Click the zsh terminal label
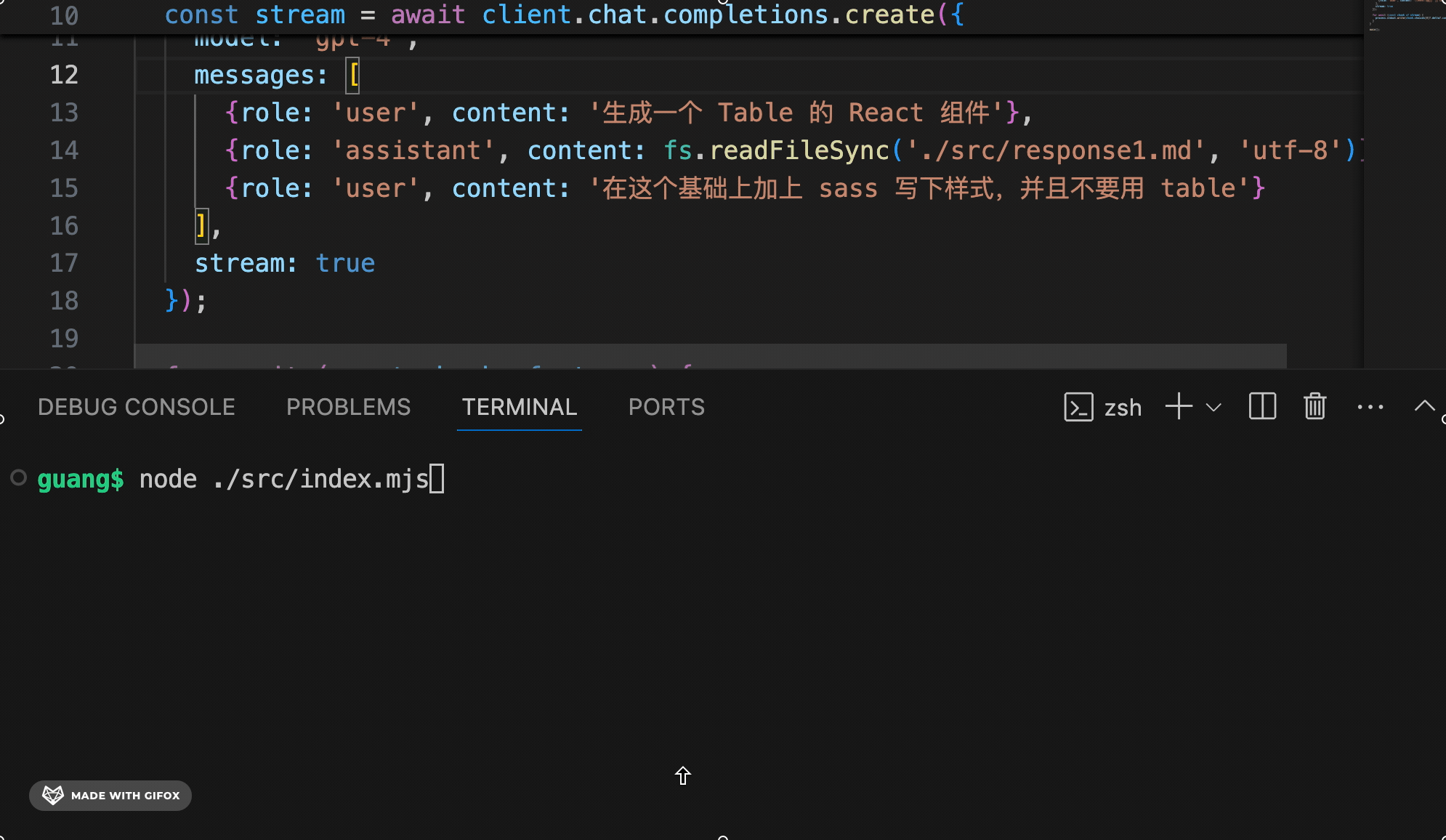The width and height of the screenshot is (1446, 840). 1123,408
